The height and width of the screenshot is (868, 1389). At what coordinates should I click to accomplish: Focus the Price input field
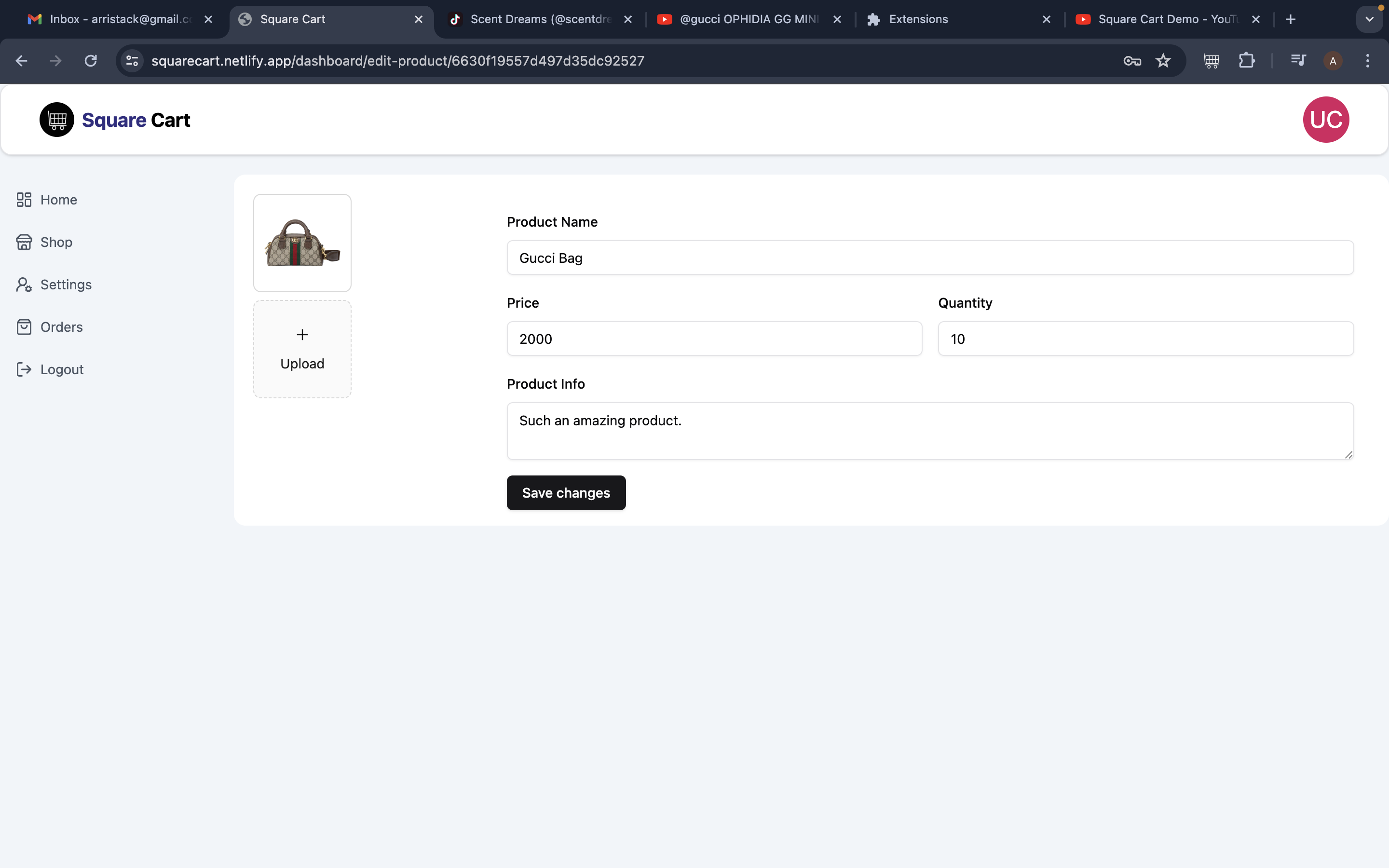[714, 339]
